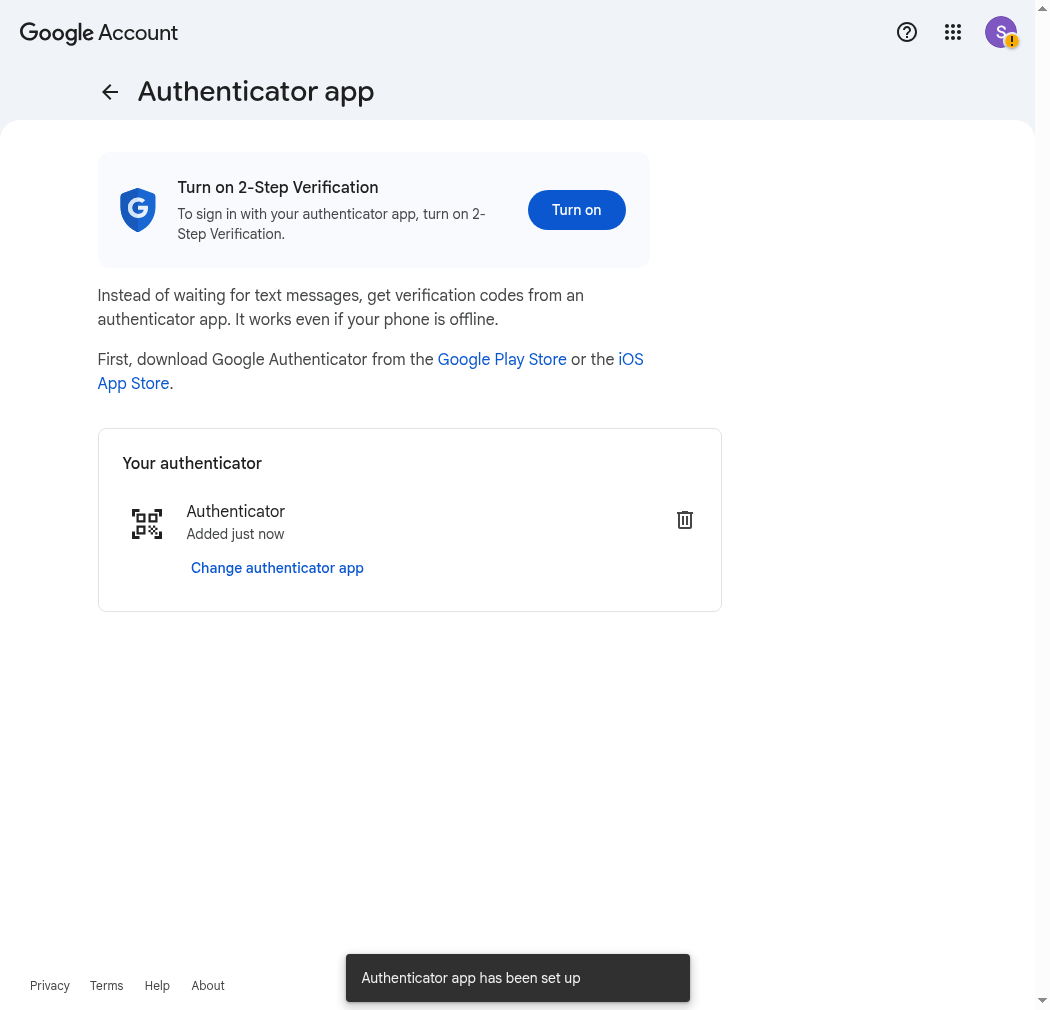
Task: Click the Google Account logo
Action: (98, 33)
